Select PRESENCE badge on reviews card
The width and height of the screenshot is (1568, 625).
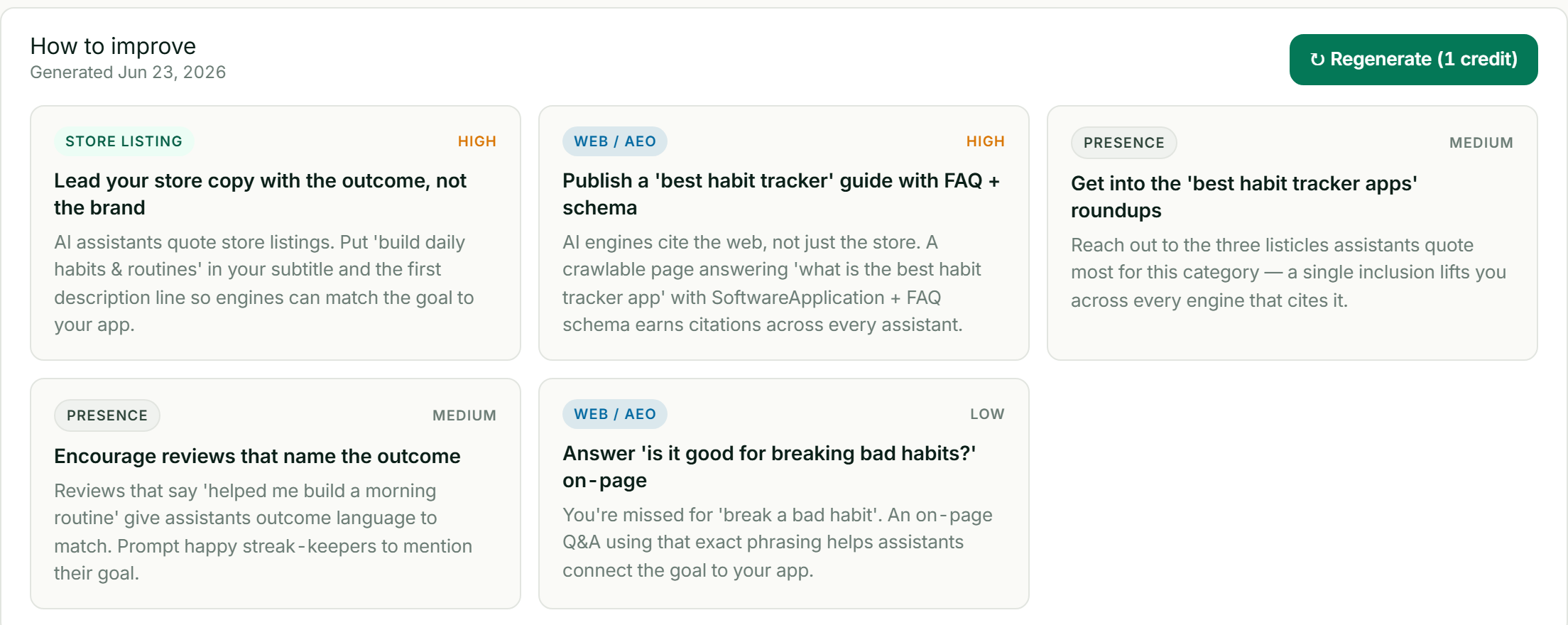(x=107, y=415)
